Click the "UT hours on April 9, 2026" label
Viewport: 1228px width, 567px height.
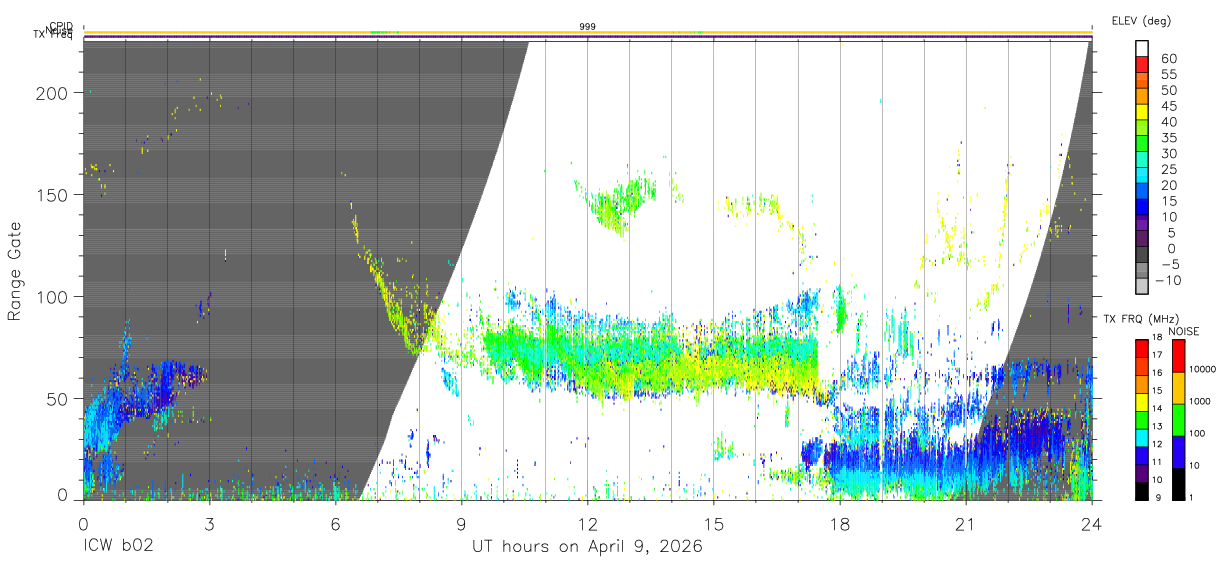(587, 547)
